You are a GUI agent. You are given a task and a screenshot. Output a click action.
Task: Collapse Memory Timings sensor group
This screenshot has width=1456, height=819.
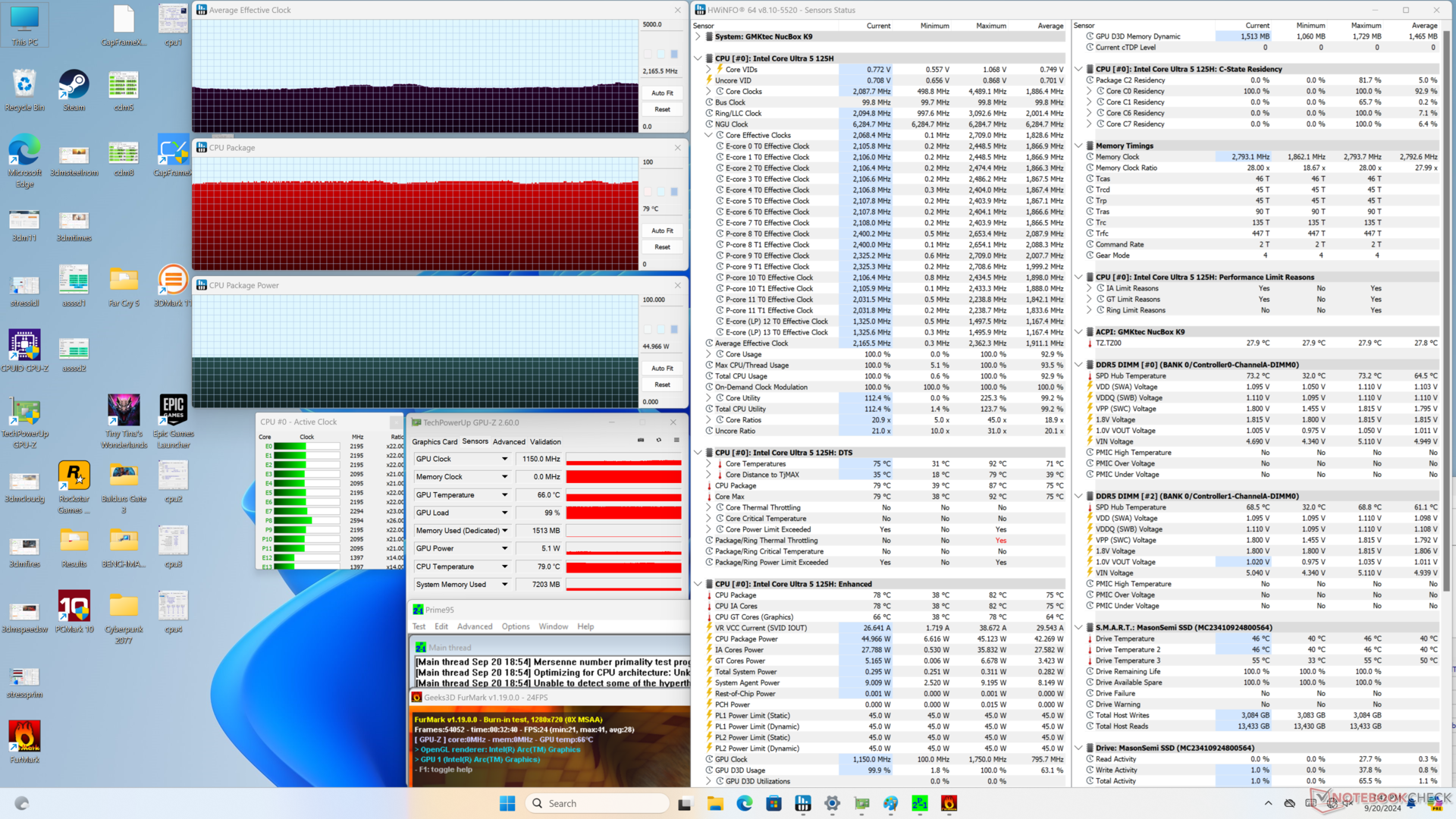click(x=1078, y=146)
